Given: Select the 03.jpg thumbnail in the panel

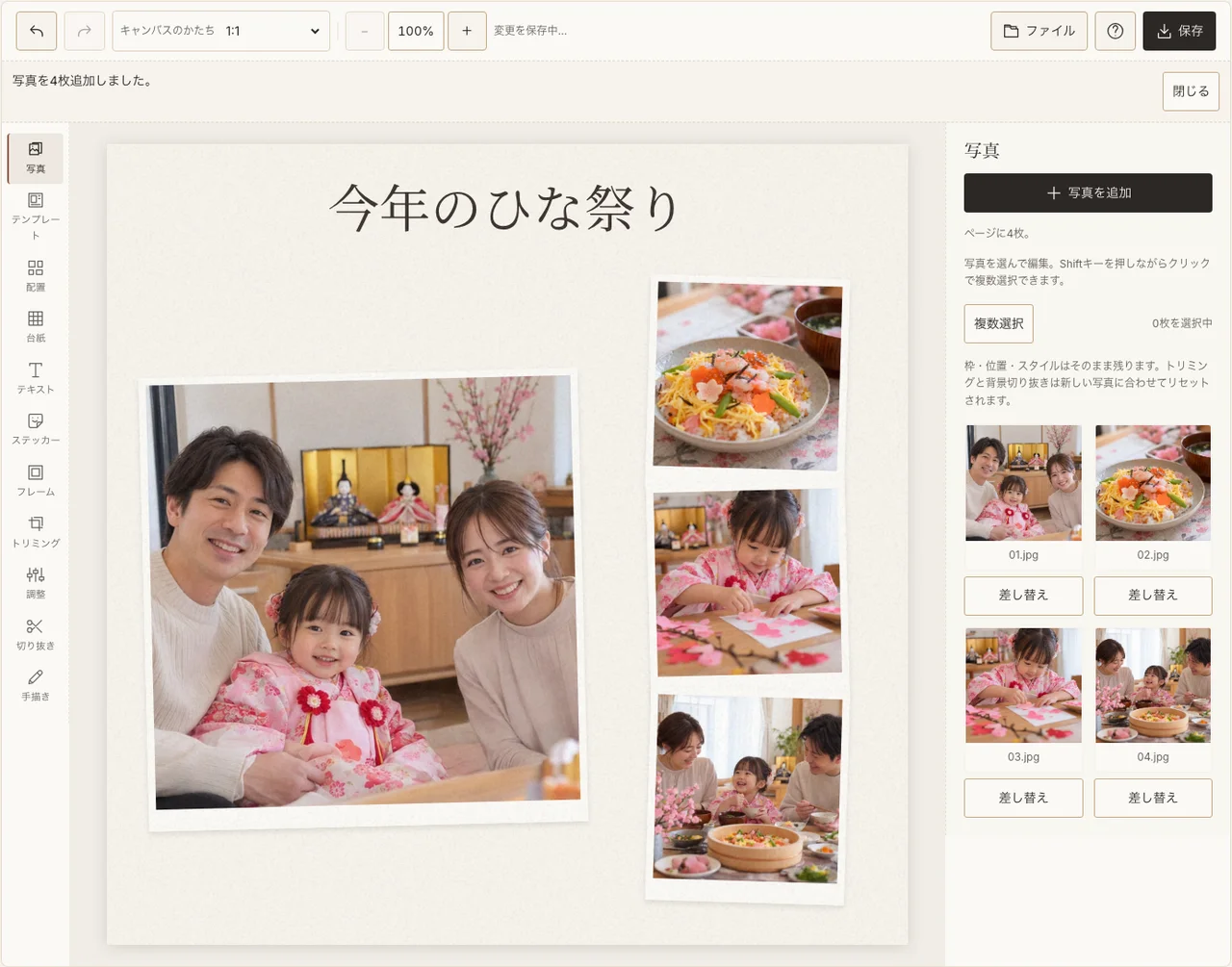Looking at the screenshot, I should coord(1023,685).
